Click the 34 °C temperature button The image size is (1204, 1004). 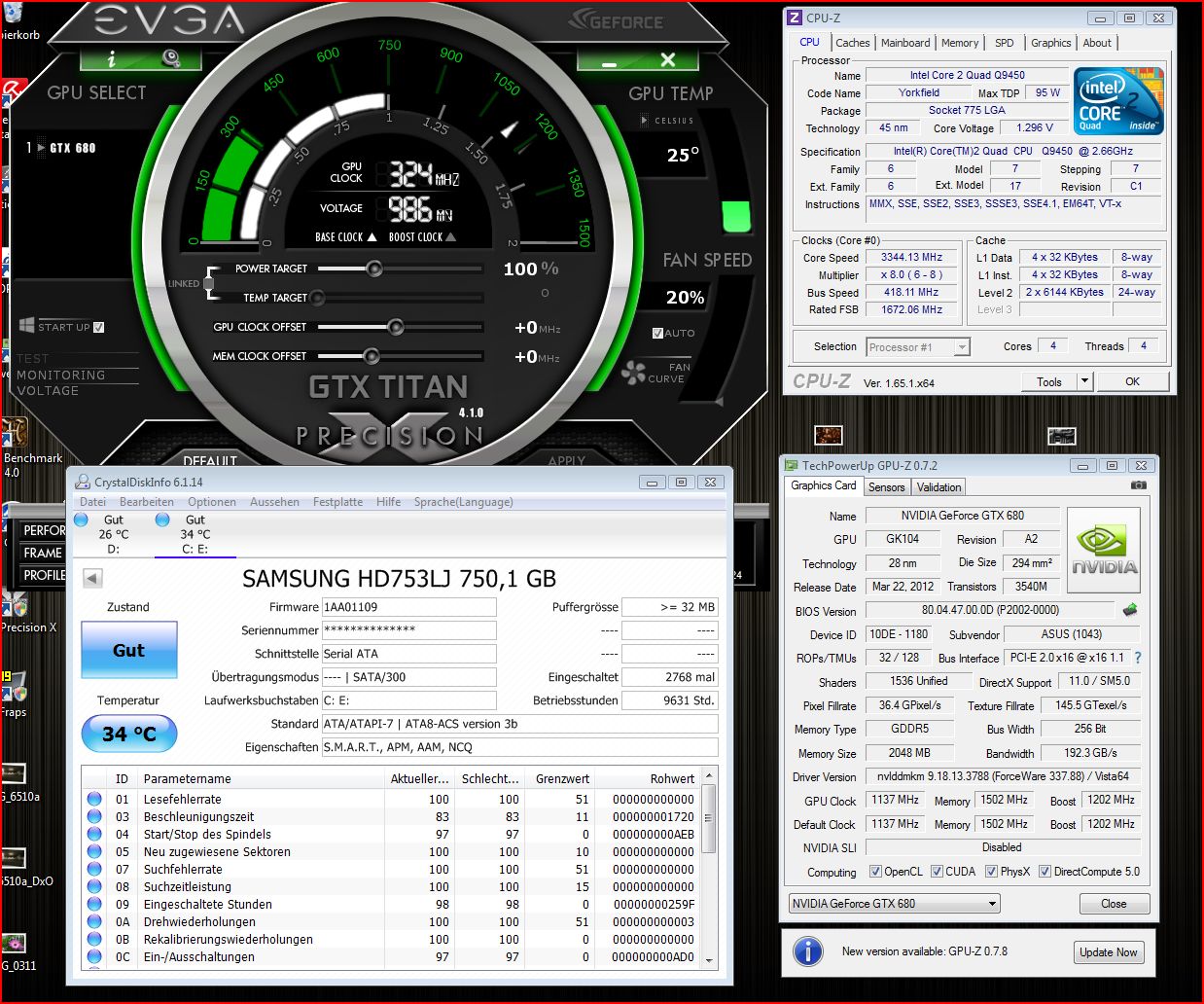click(x=128, y=734)
